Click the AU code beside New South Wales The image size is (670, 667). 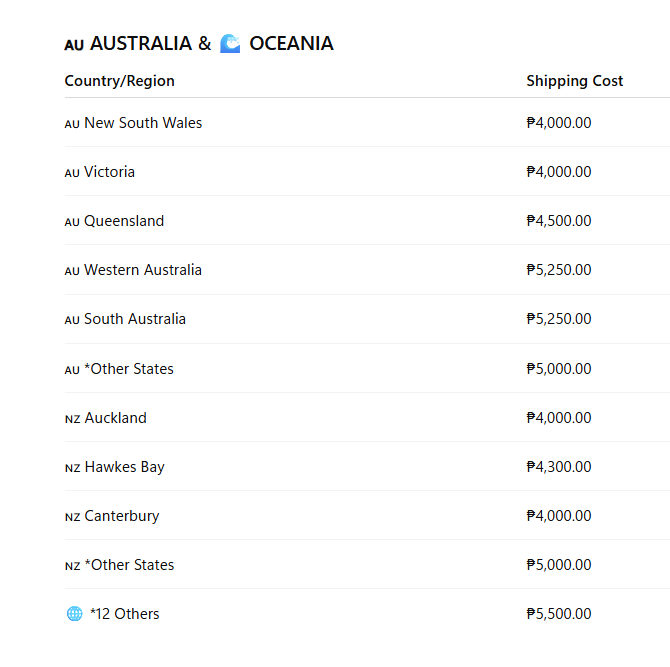coord(72,124)
